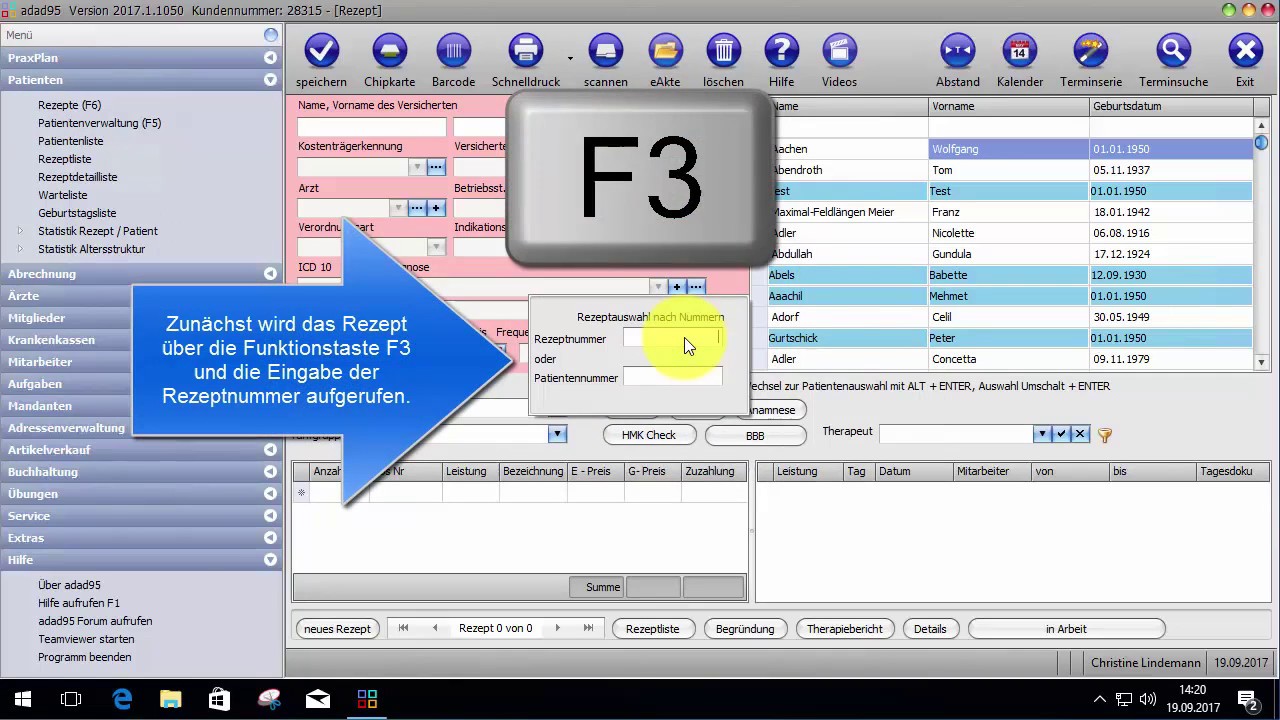
Task: Open Microsoft Edge from the taskbar
Action: tap(122, 699)
